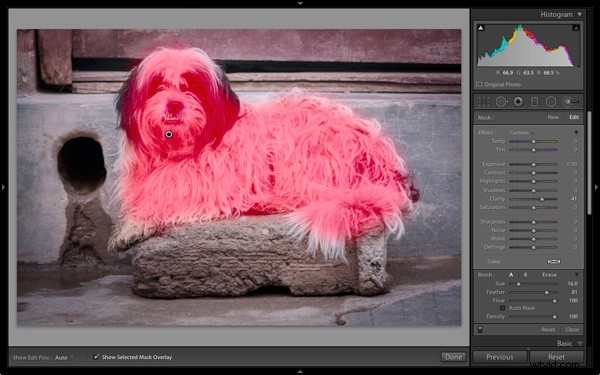Click the Feather value 81

click(575, 292)
